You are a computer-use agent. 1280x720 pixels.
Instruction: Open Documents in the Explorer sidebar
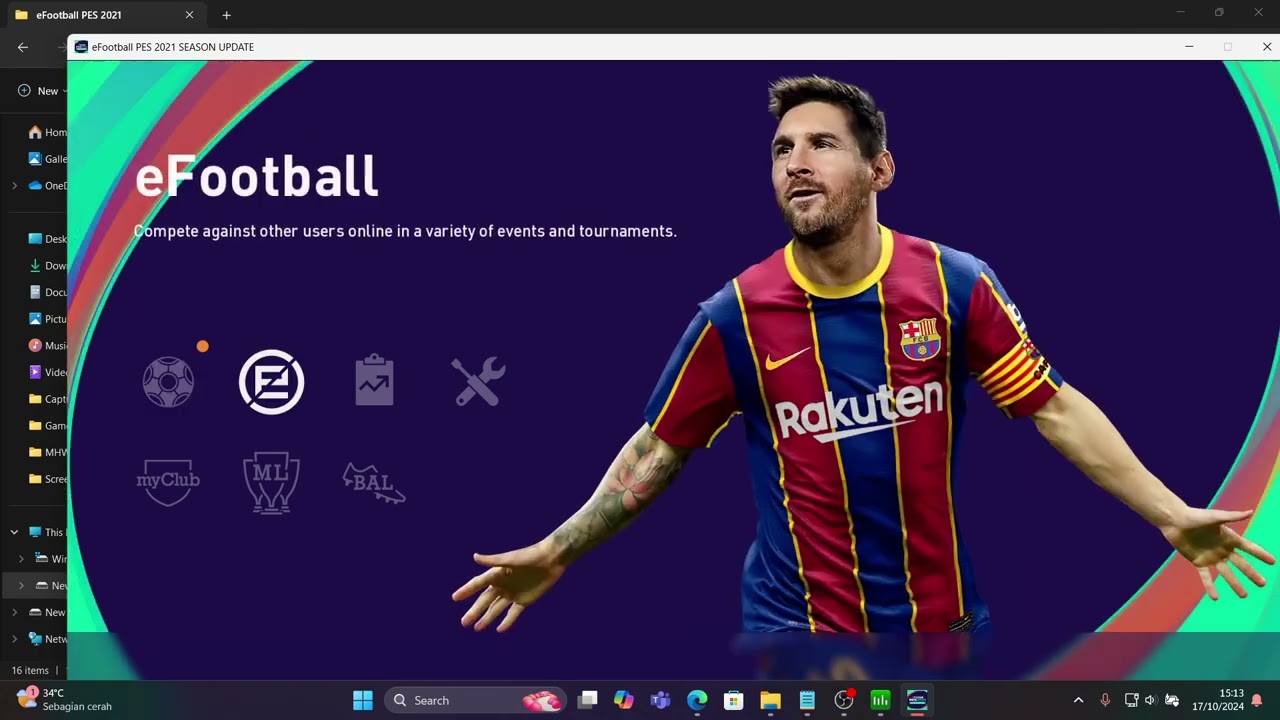(48, 292)
